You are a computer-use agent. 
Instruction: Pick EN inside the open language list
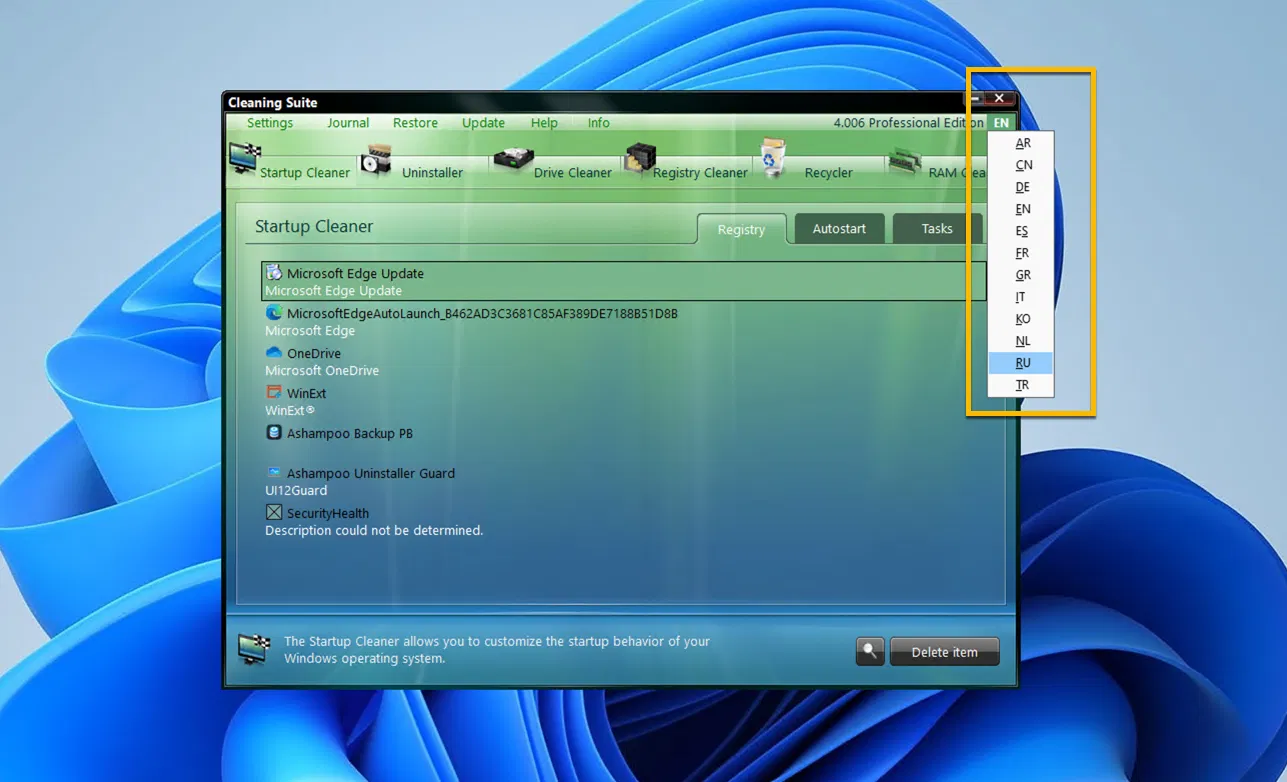[x=1021, y=209]
